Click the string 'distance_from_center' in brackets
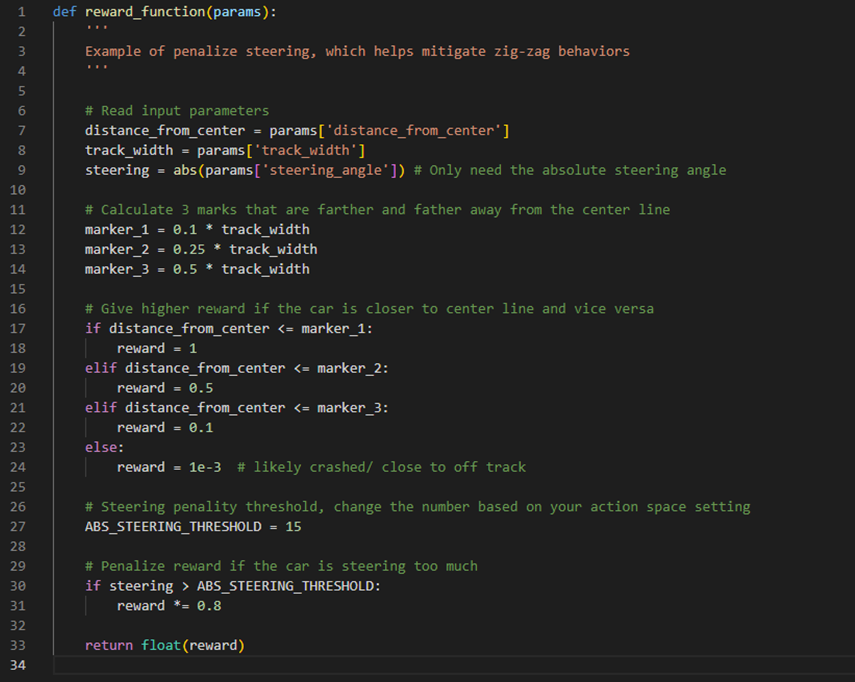The width and height of the screenshot is (855, 682). tap(414, 131)
